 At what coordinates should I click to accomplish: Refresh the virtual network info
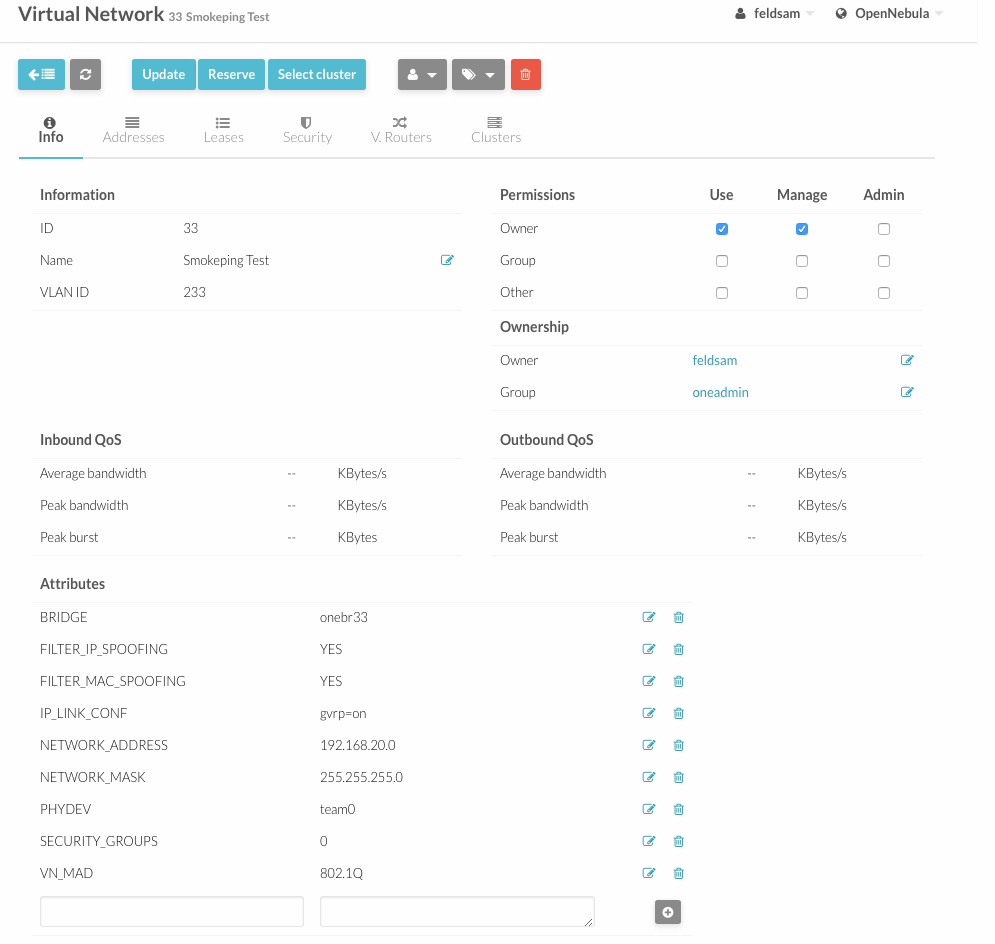click(85, 74)
